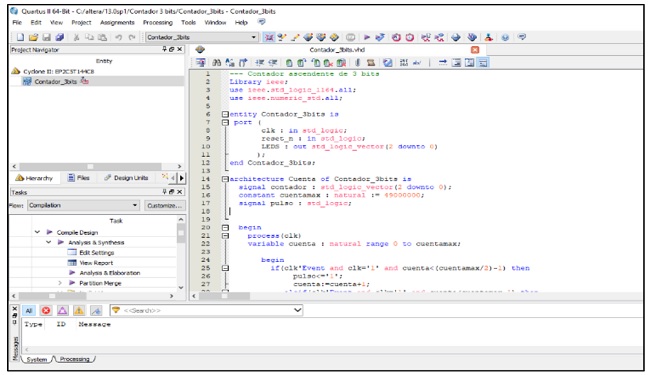Open the Help menu
The width and height of the screenshot is (650, 375).
[x=241, y=22]
